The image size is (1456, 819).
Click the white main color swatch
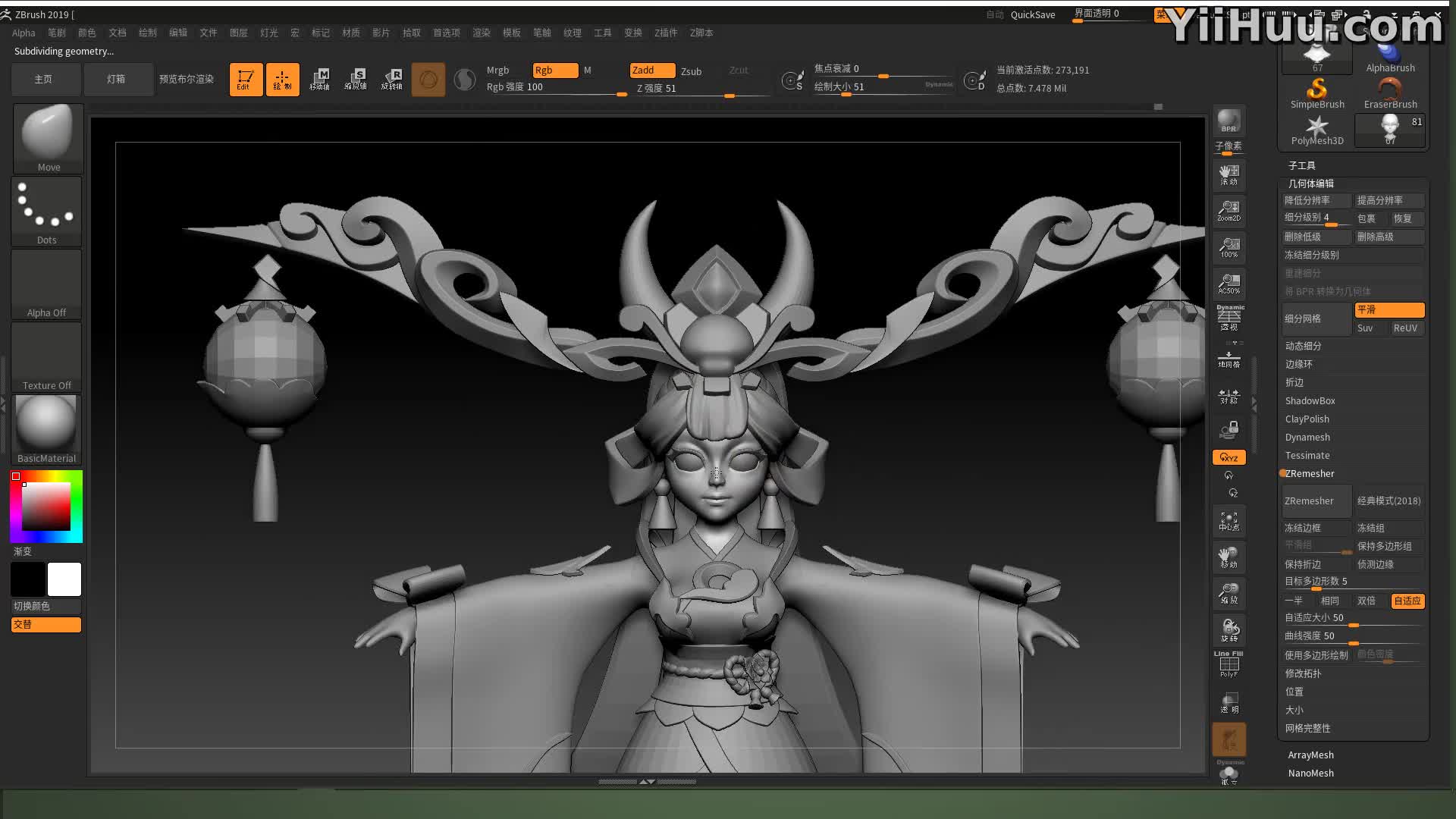[x=64, y=579]
